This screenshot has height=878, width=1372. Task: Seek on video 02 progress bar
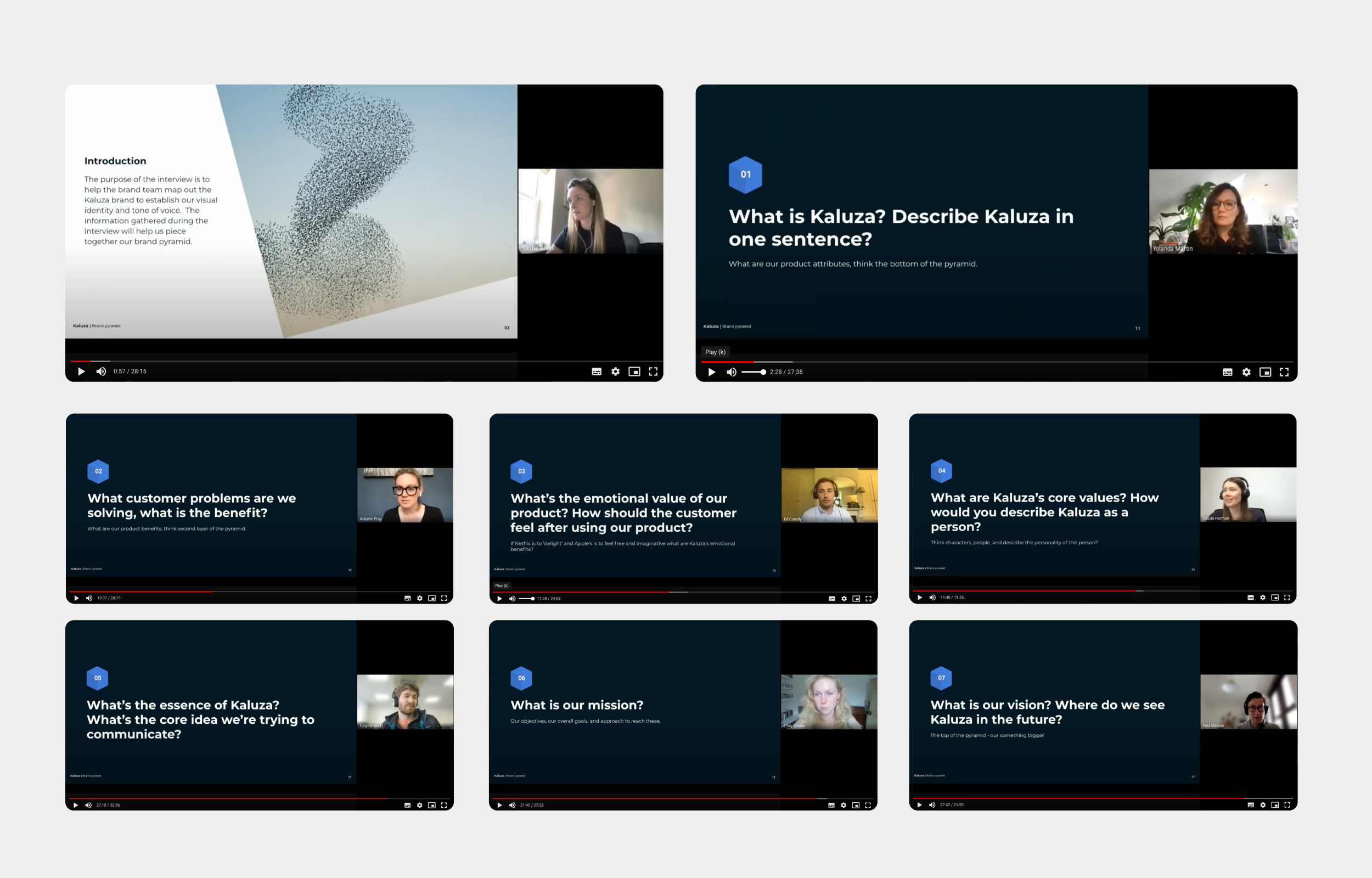coord(260,591)
